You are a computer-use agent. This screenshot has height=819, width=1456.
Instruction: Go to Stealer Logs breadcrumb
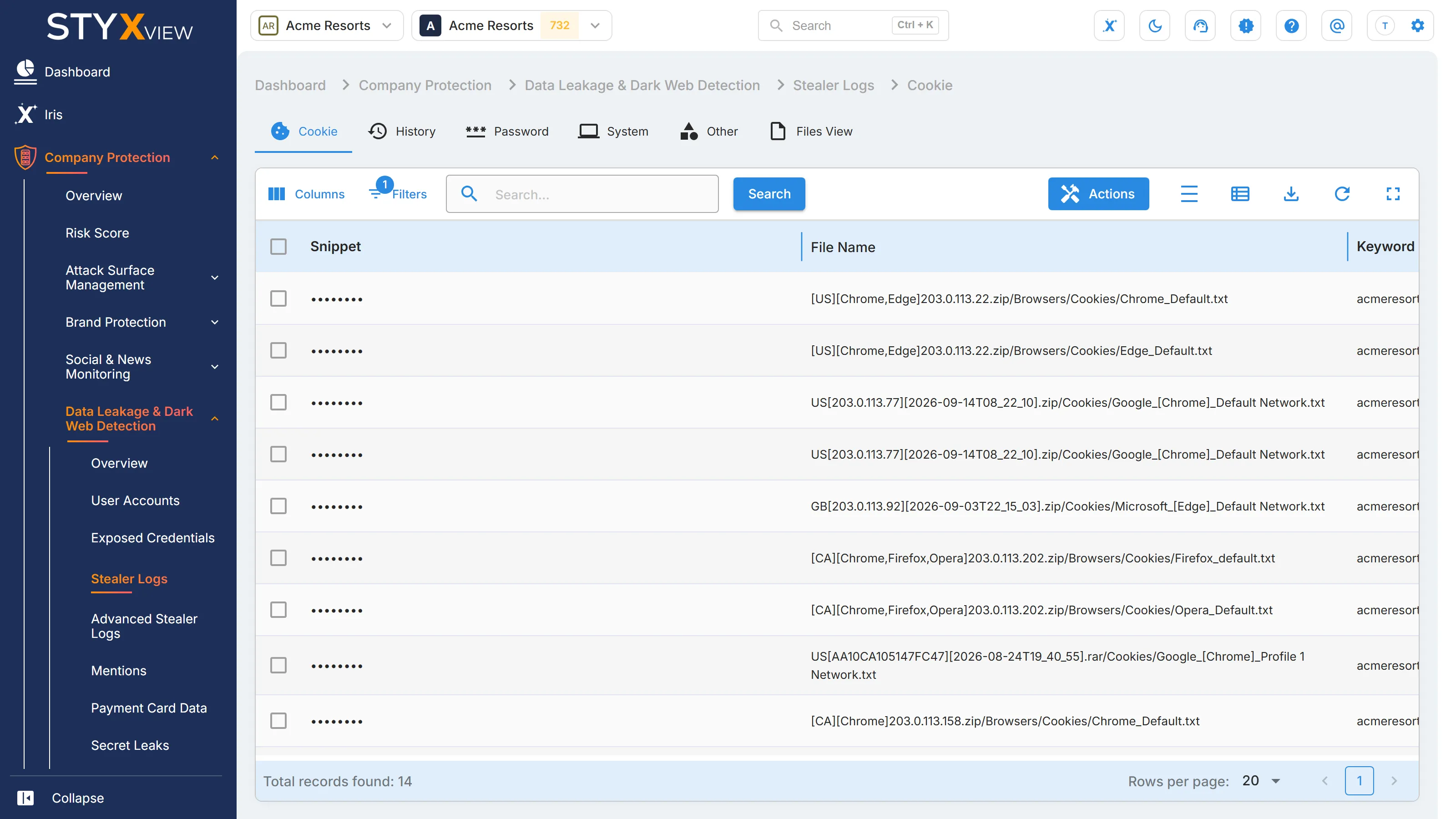click(833, 86)
